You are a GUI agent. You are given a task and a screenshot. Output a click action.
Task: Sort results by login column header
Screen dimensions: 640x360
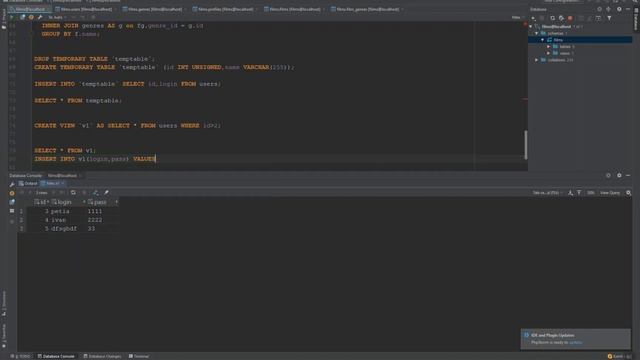pyautogui.click(x=68, y=202)
